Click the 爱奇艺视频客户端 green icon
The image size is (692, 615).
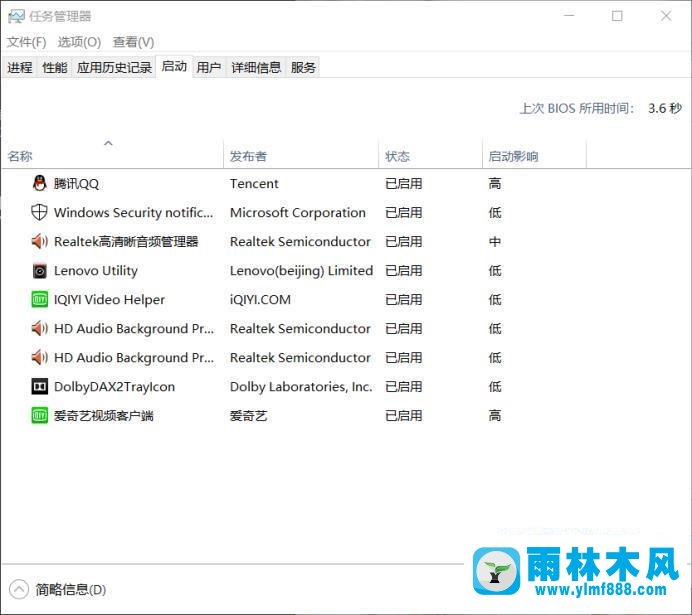click(x=39, y=416)
